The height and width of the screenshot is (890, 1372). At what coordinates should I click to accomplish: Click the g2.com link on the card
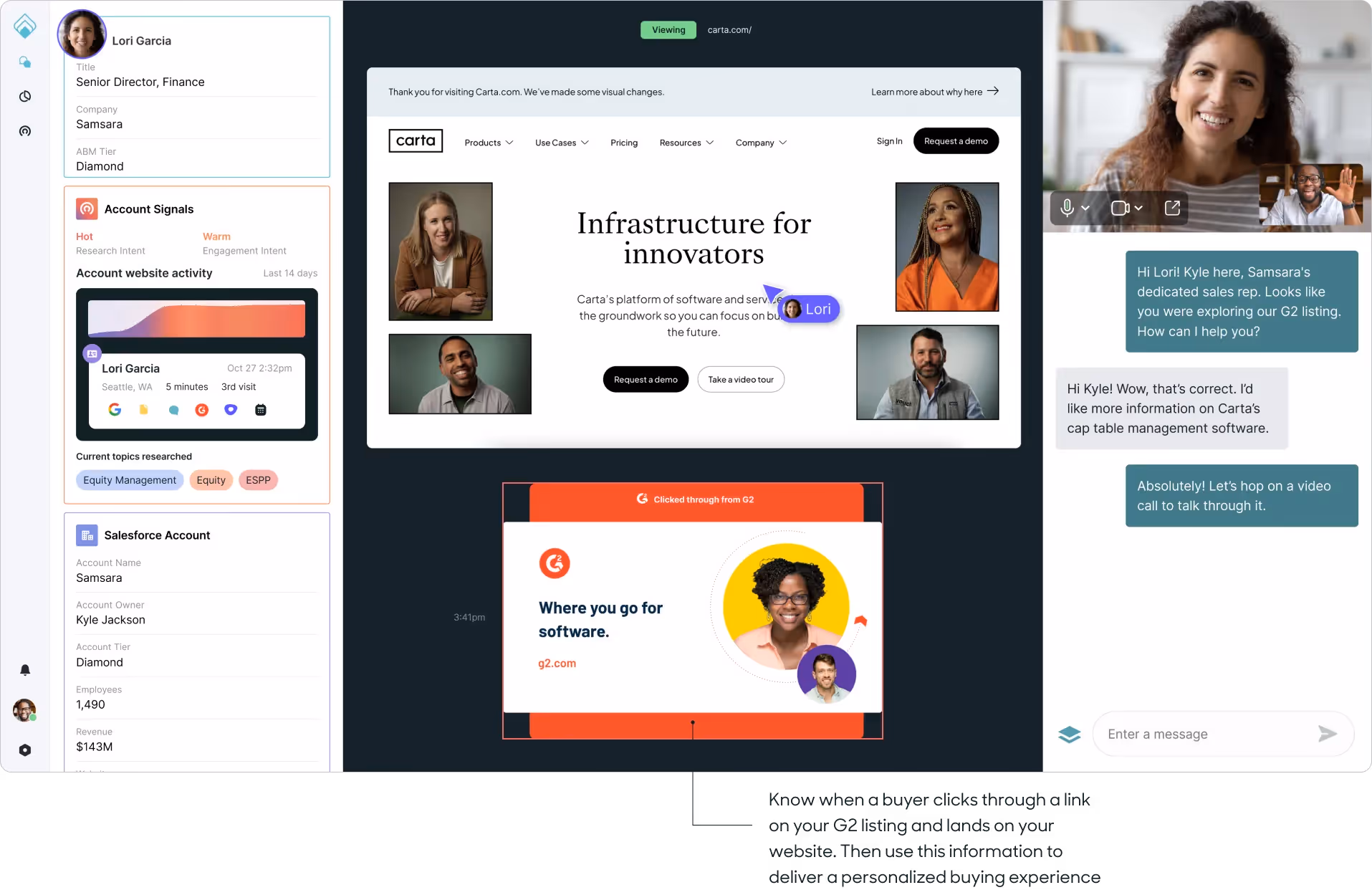click(557, 663)
